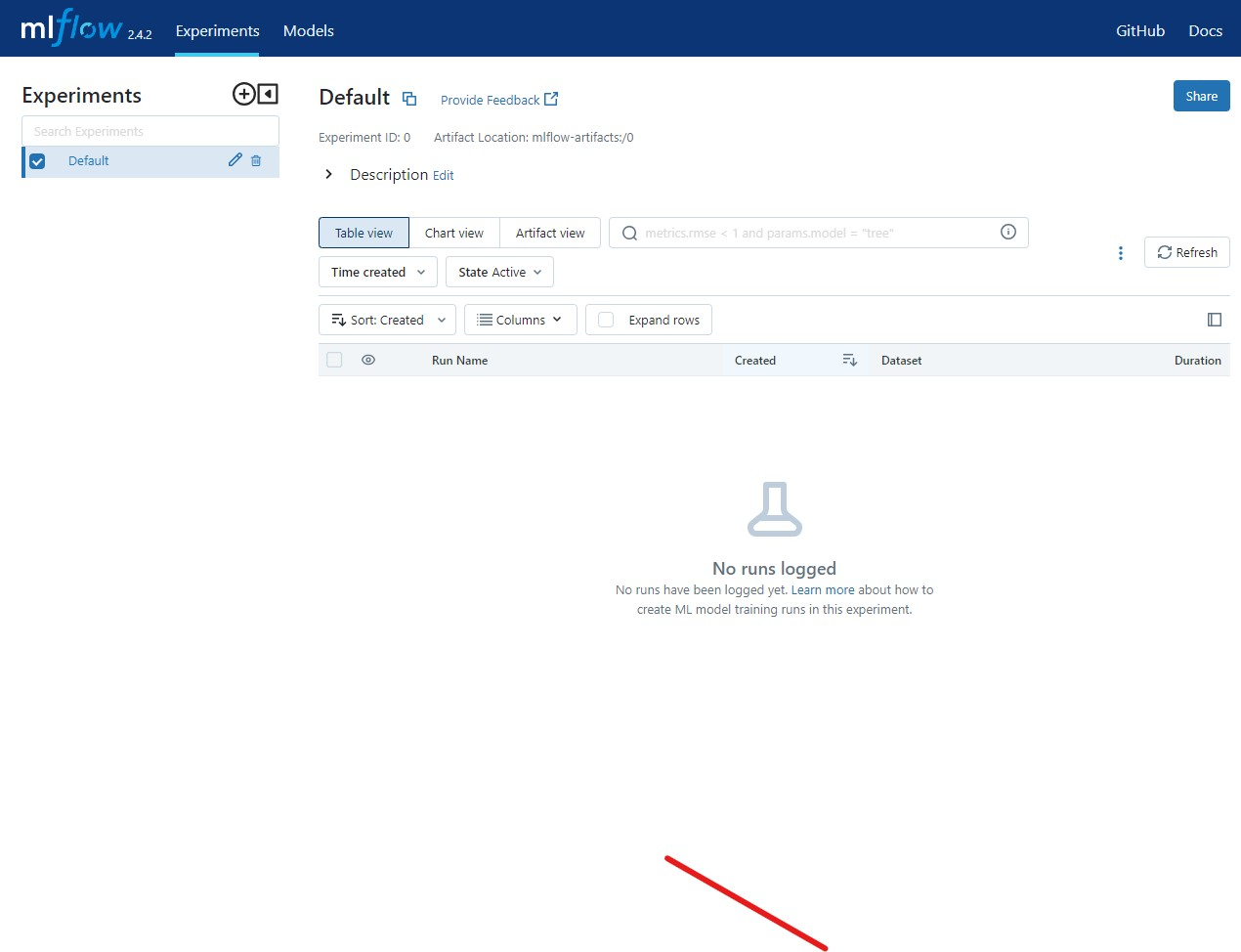The height and width of the screenshot is (952, 1241).
Task: Click the Refresh button
Action: pos(1186,252)
